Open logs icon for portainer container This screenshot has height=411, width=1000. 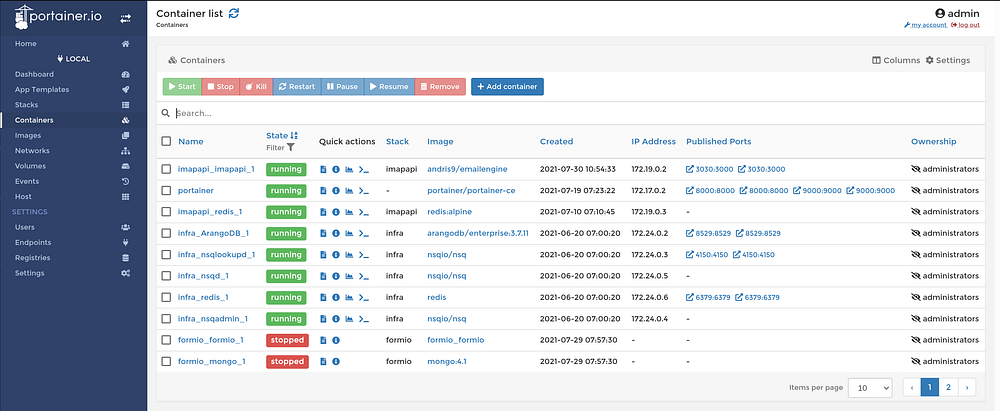pos(324,191)
